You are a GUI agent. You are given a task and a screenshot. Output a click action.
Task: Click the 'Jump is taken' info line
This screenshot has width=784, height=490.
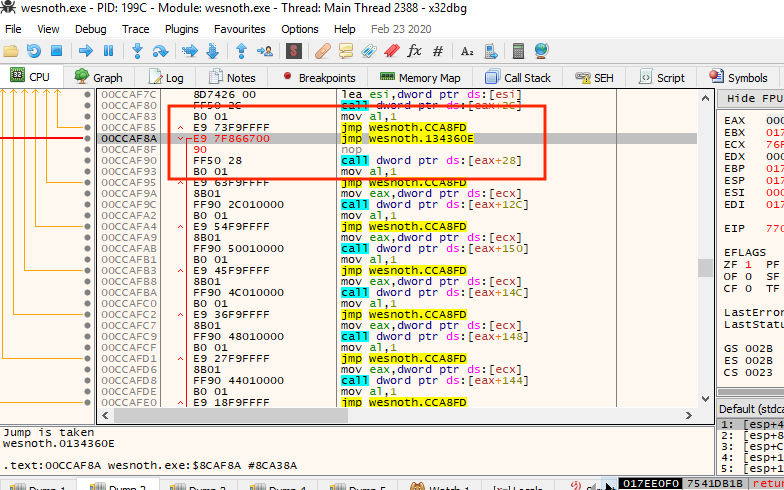pyautogui.click(x=48, y=432)
